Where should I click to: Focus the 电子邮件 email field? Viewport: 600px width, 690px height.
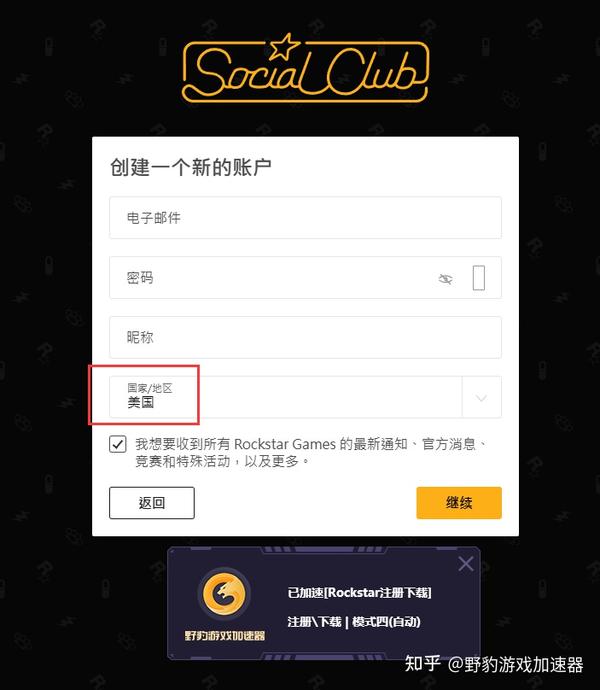point(305,218)
